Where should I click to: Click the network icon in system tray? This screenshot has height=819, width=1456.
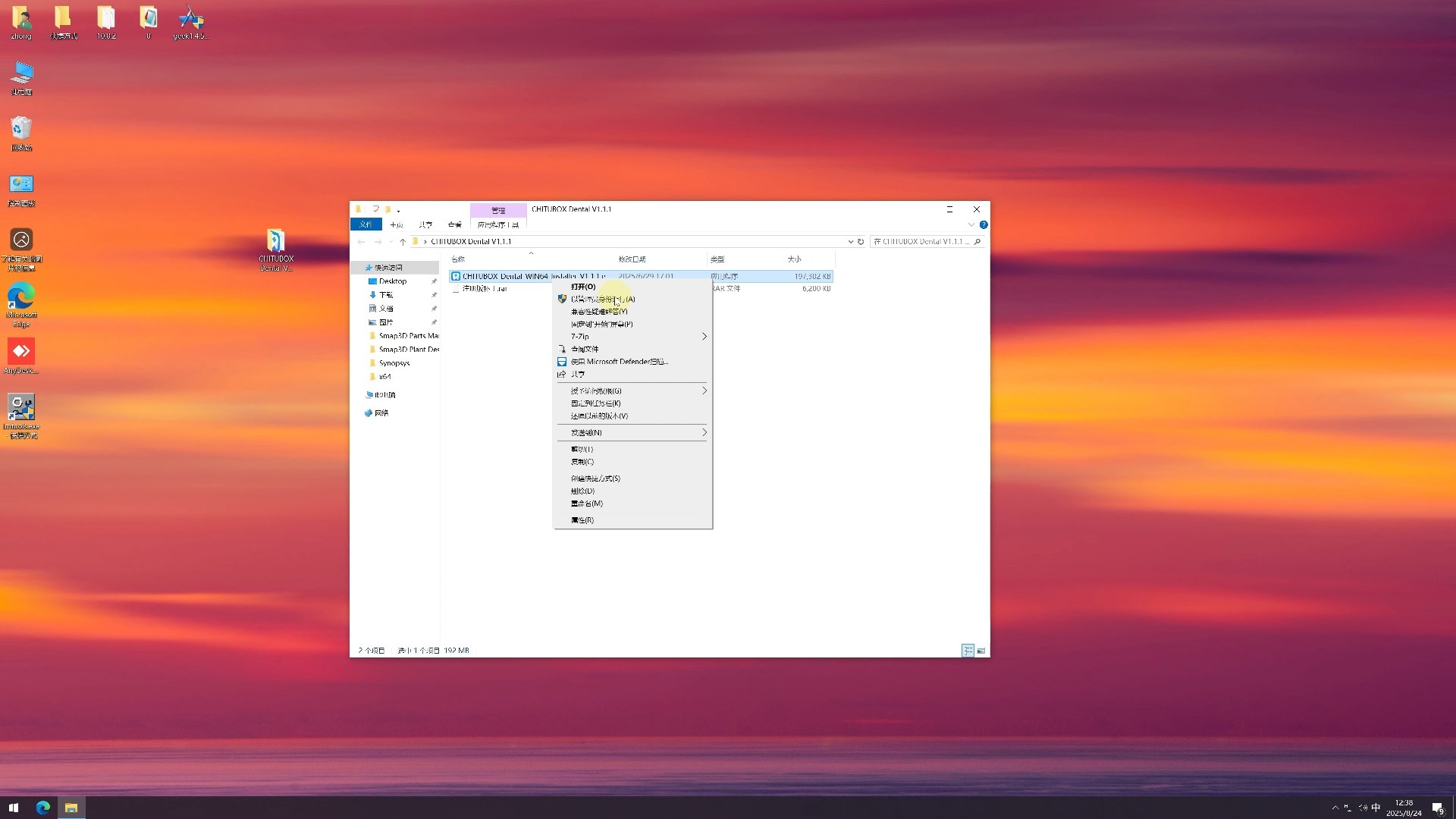(1348, 808)
